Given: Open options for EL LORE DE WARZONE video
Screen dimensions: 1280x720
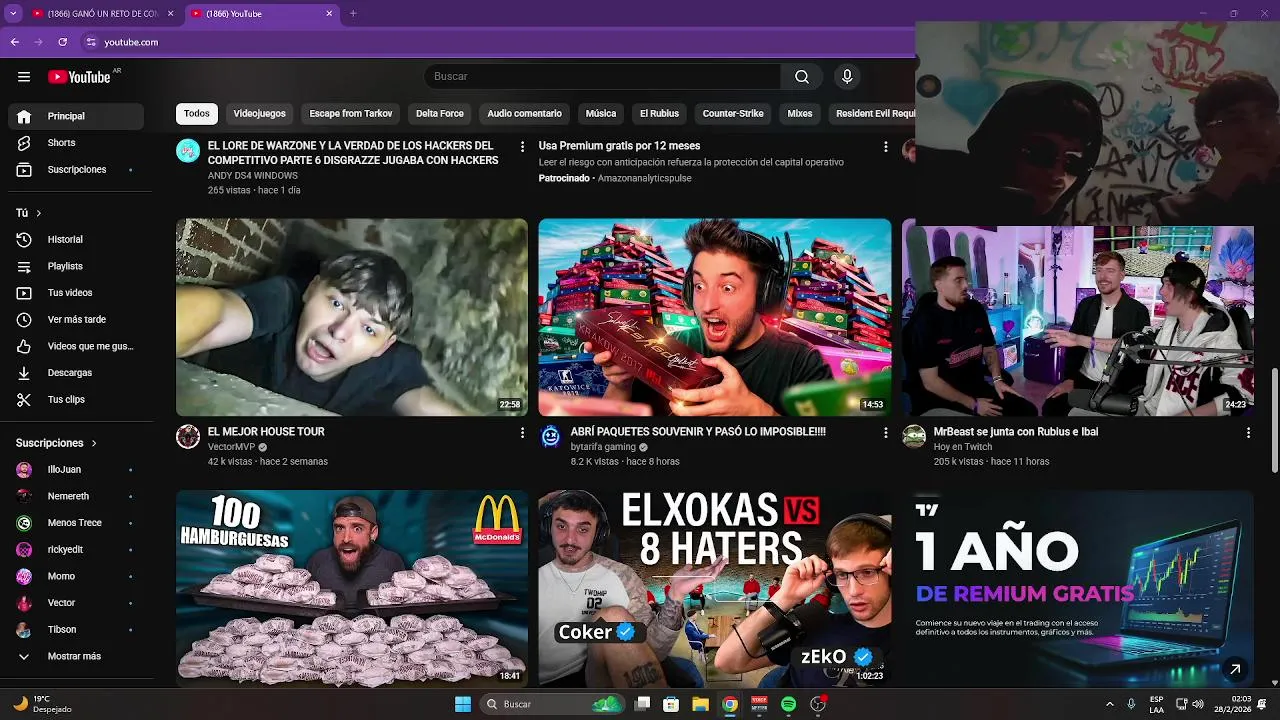Looking at the screenshot, I should pyautogui.click(x=522, y=147).
